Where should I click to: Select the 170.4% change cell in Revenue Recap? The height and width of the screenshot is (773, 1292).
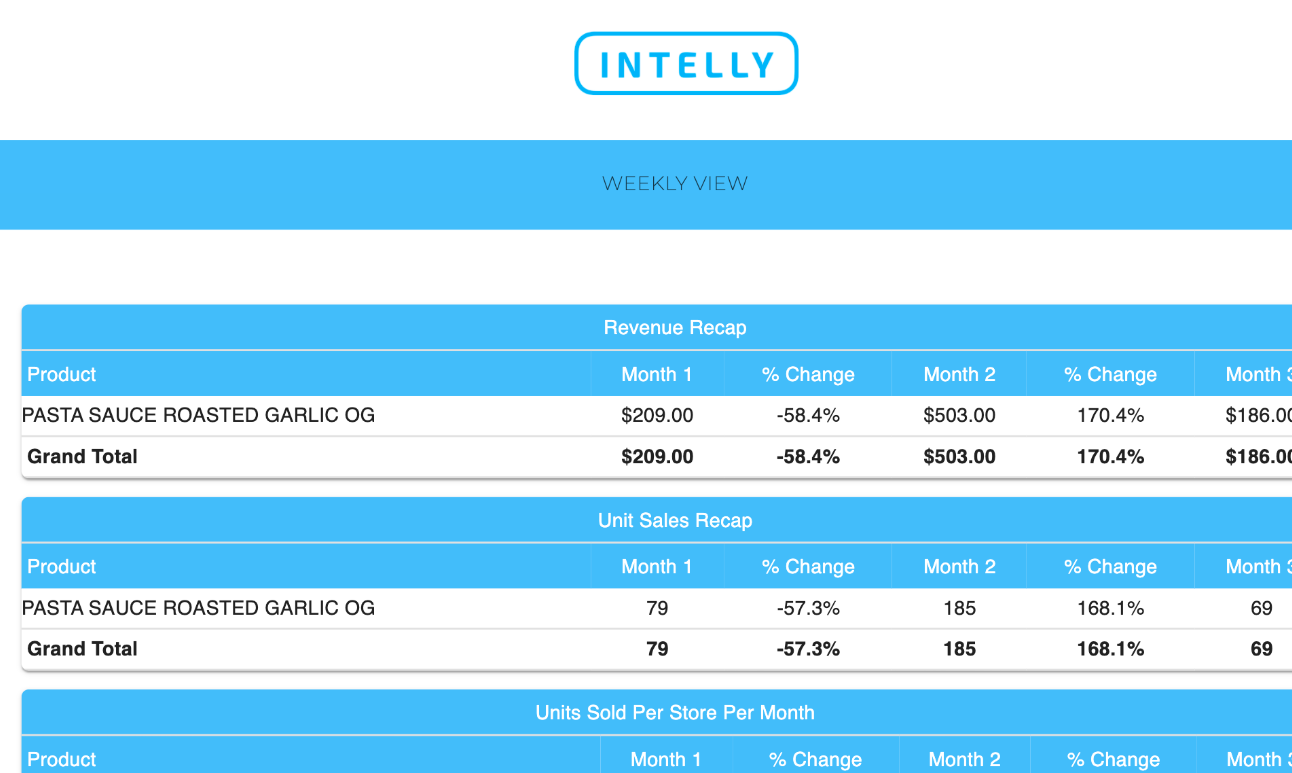[1110, 415]
